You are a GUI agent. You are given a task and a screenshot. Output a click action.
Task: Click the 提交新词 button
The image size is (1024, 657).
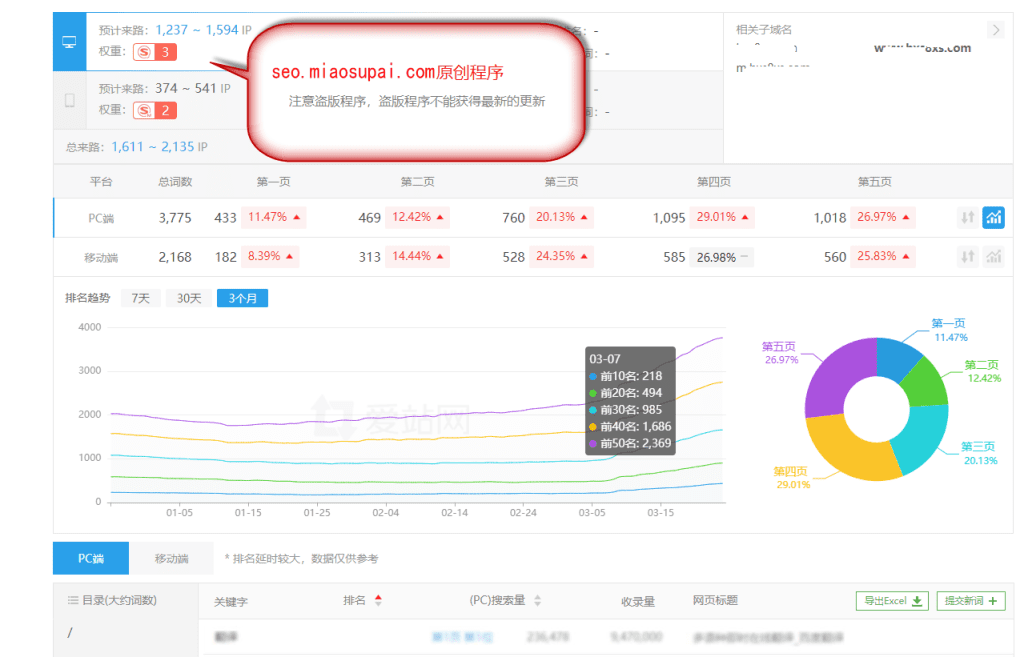(970, 601)
